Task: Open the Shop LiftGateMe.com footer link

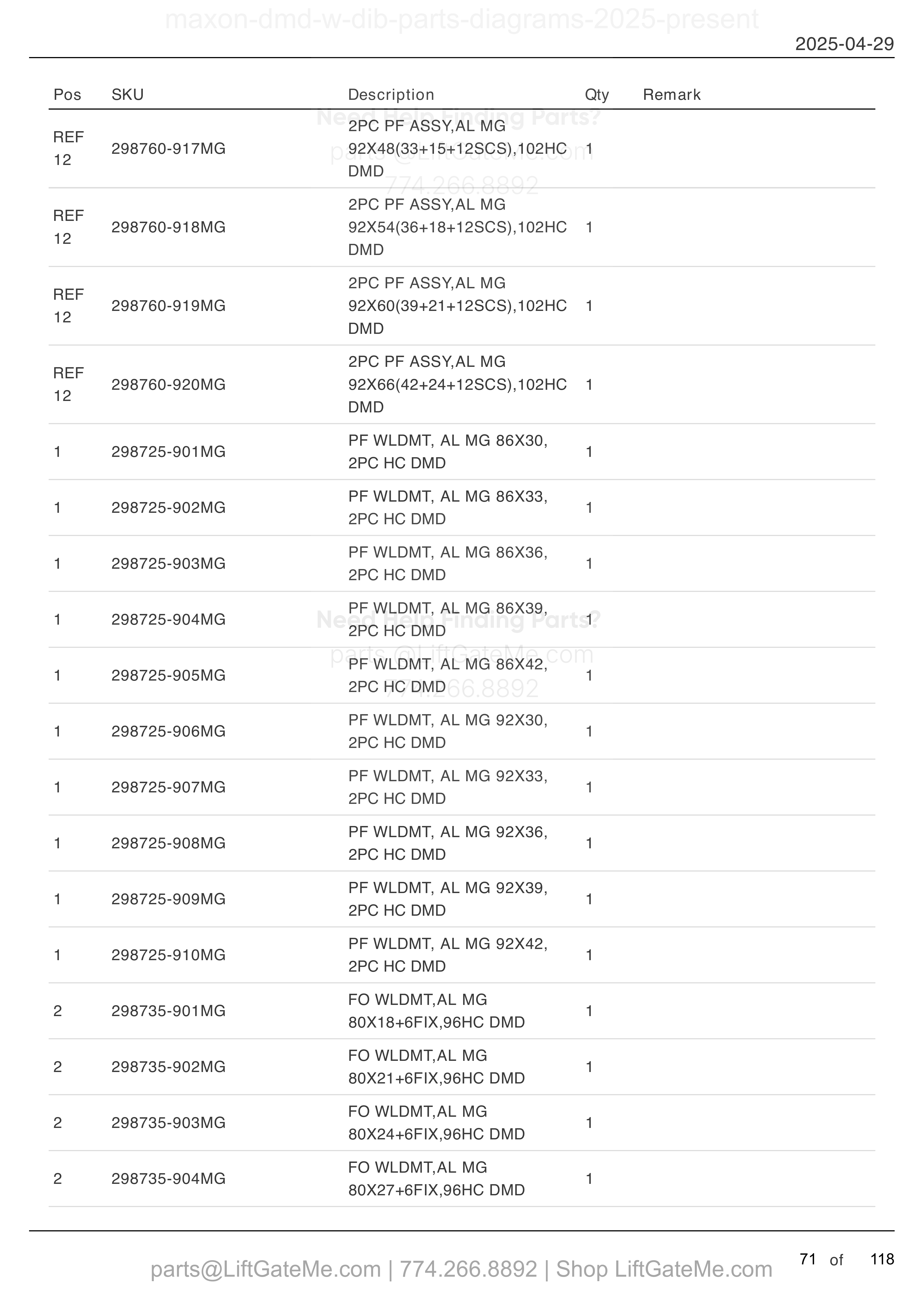Action: coord(664,1269)
